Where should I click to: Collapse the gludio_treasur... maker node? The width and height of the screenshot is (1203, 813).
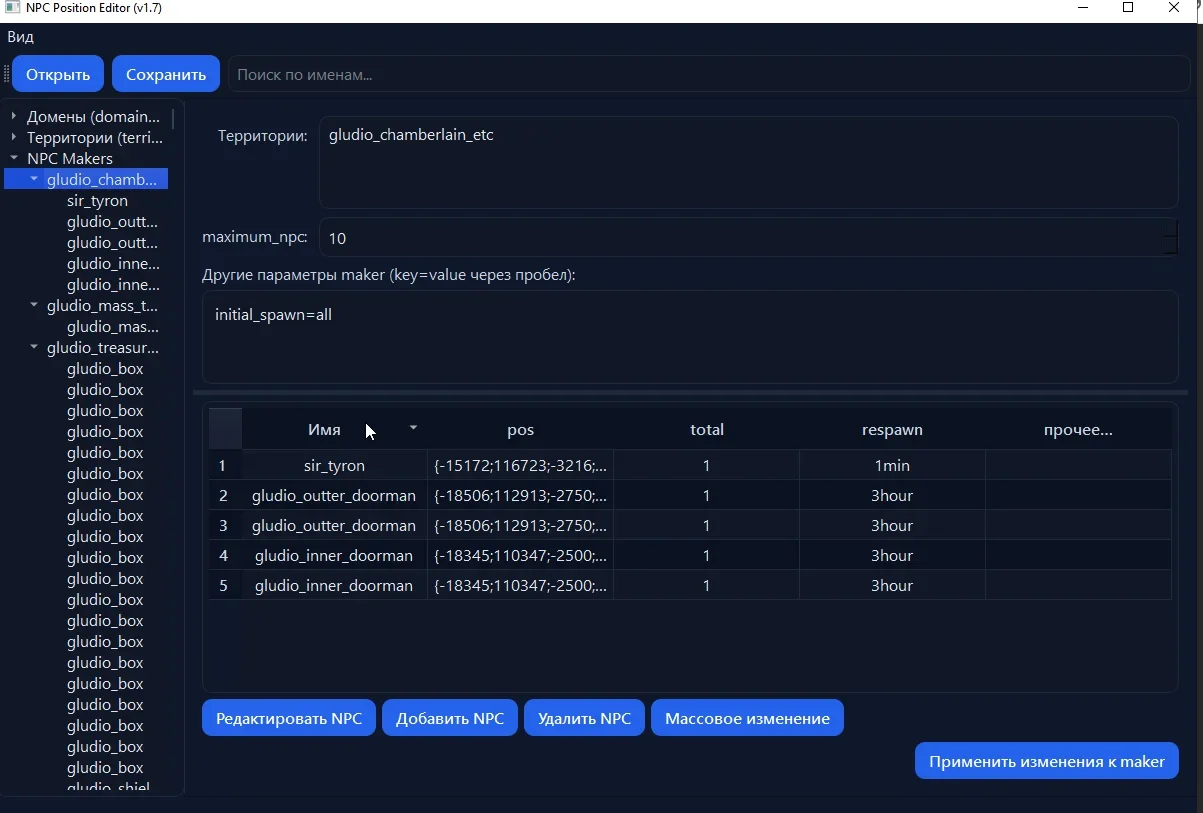34,348
